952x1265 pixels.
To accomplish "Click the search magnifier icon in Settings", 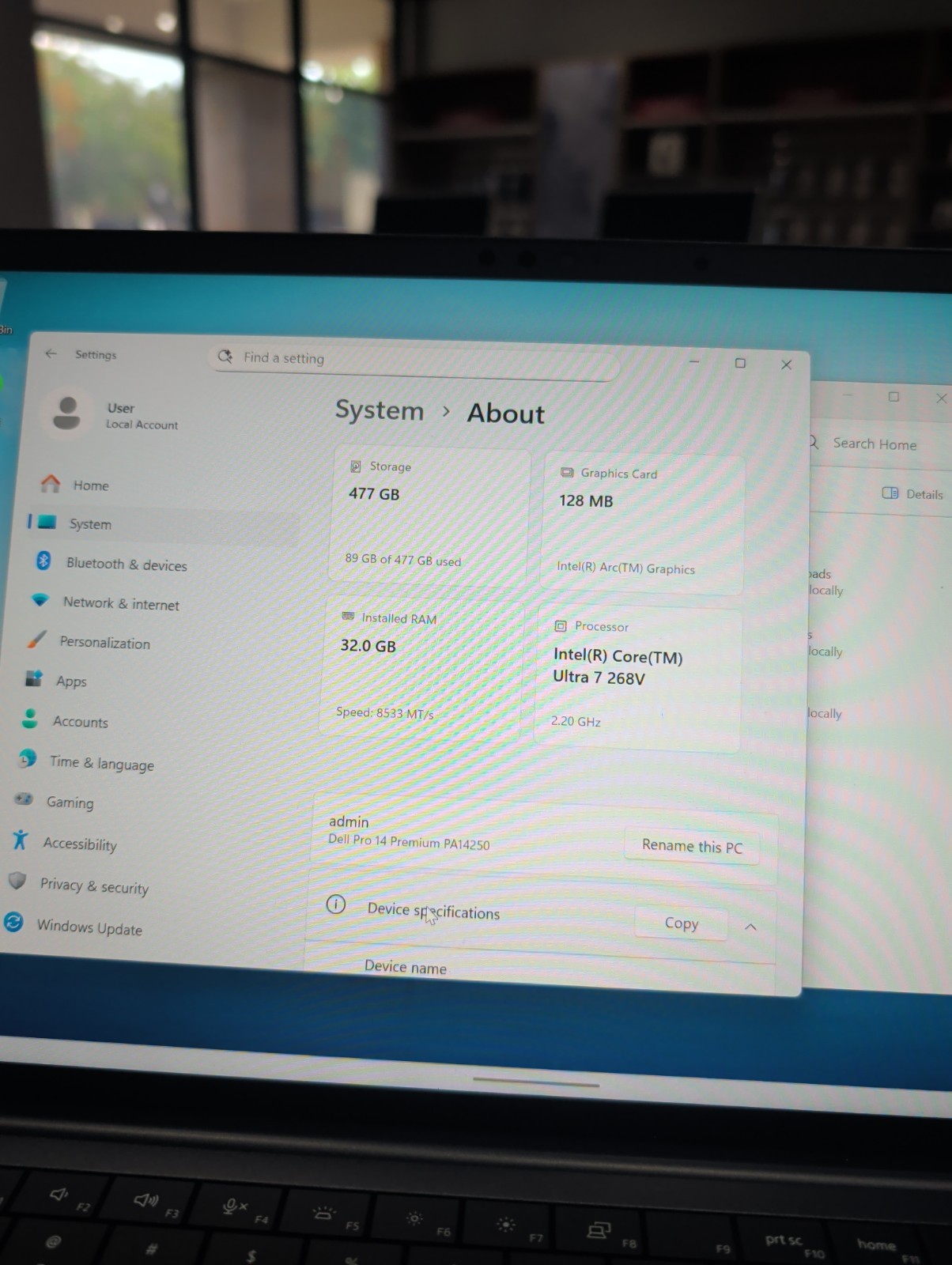I will pyautogui.click(x=225, y=357).
